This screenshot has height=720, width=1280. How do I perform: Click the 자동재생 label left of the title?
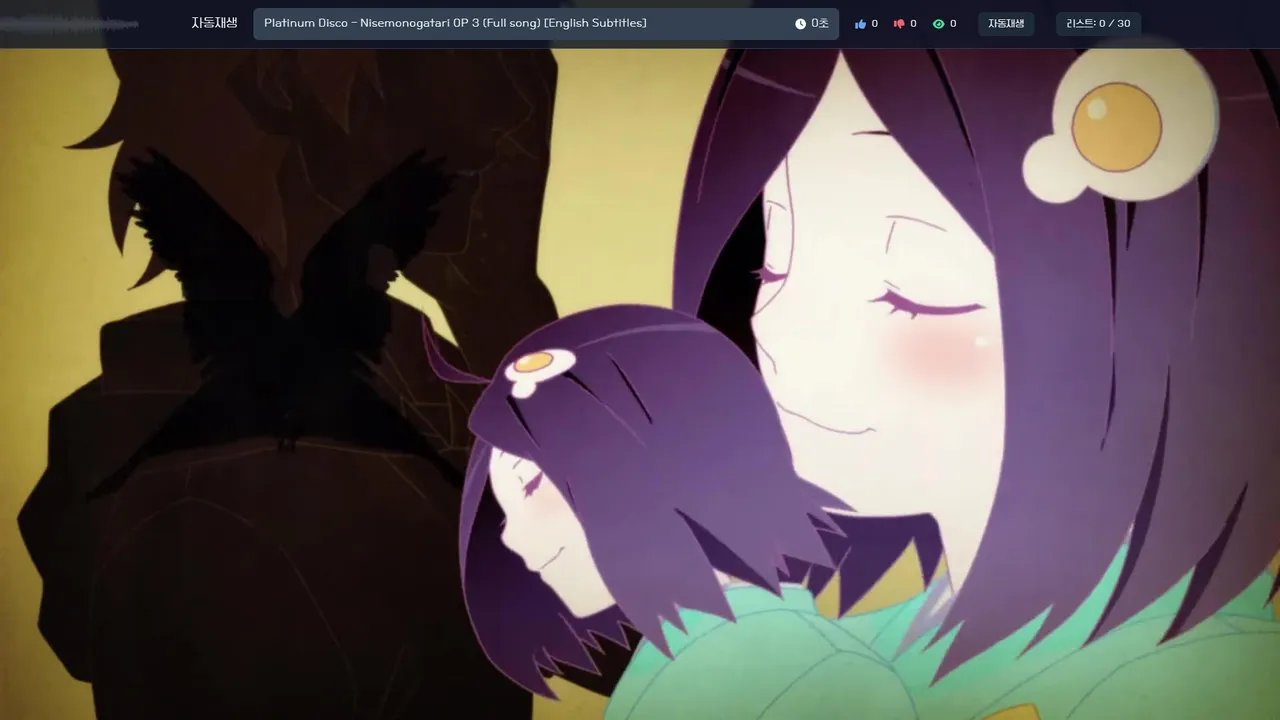pyautogui.click(x=214, y=23)
